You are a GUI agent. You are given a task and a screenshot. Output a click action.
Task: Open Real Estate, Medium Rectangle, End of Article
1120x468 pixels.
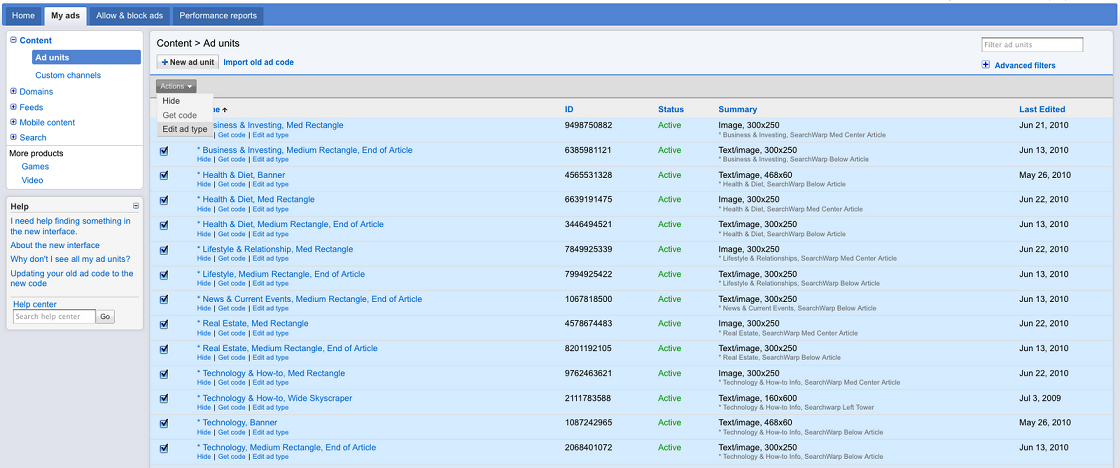(287, 349)
